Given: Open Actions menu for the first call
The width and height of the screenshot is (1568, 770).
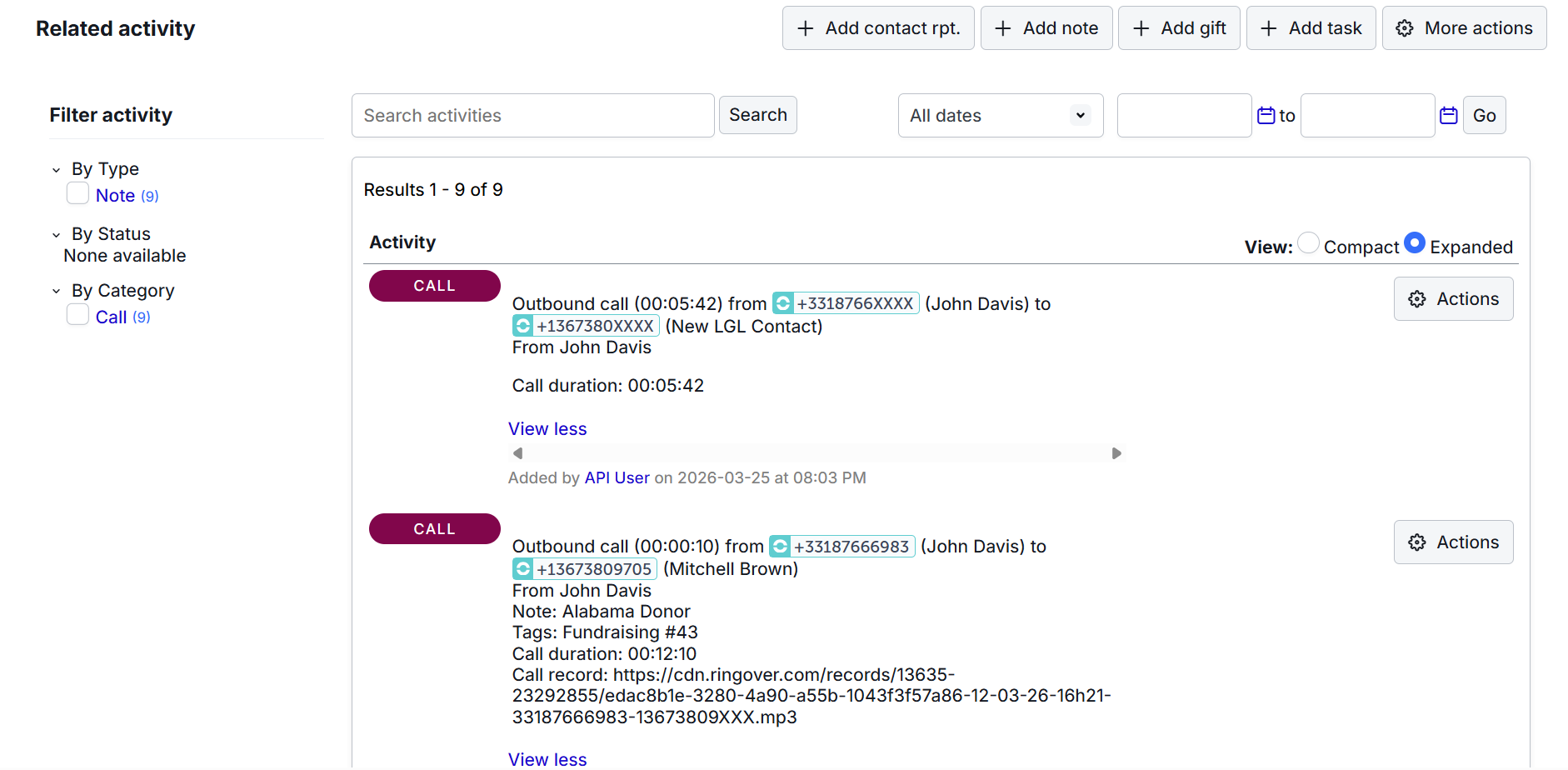Looking at the screenshot, I should tap(1453, 299).
